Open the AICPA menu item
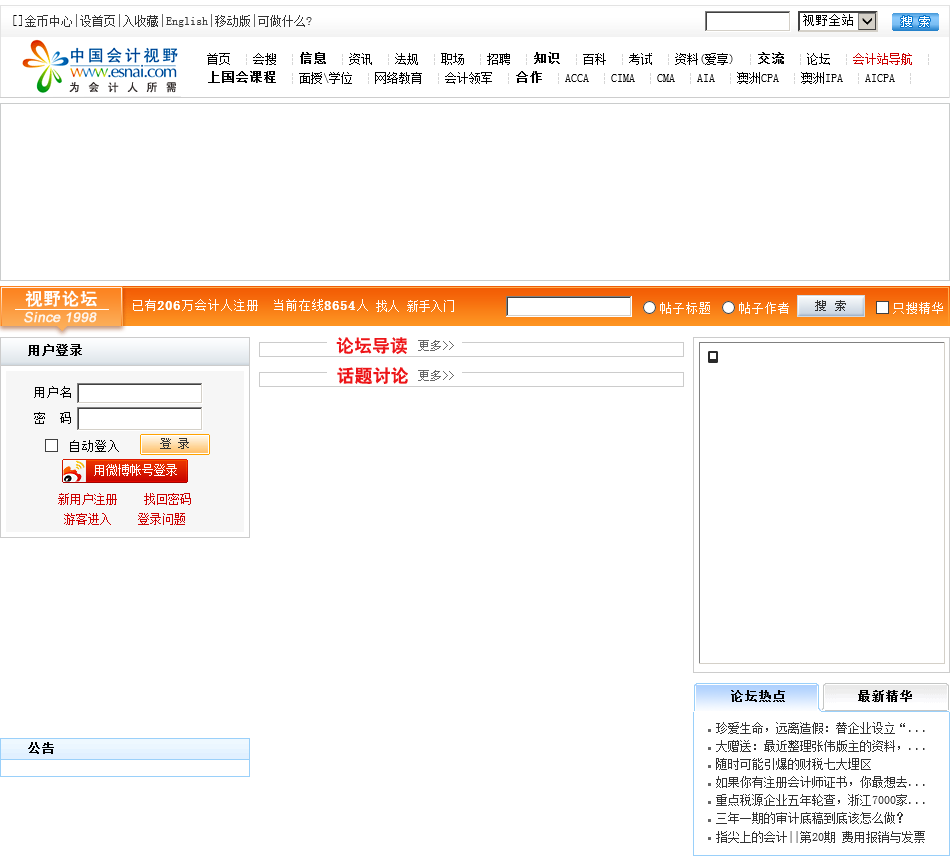 (x=880, y=78)
